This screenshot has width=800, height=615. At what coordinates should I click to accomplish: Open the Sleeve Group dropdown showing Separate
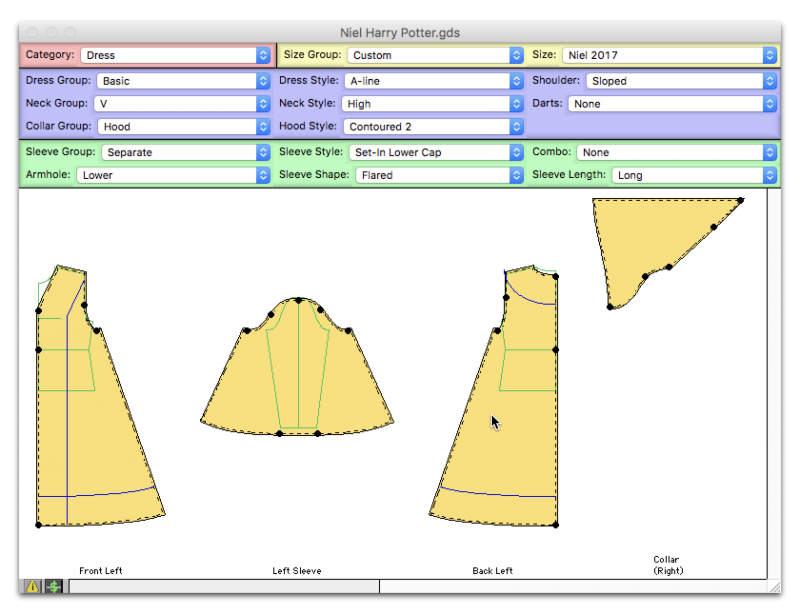pyautogui.click(x=185, y=152)
